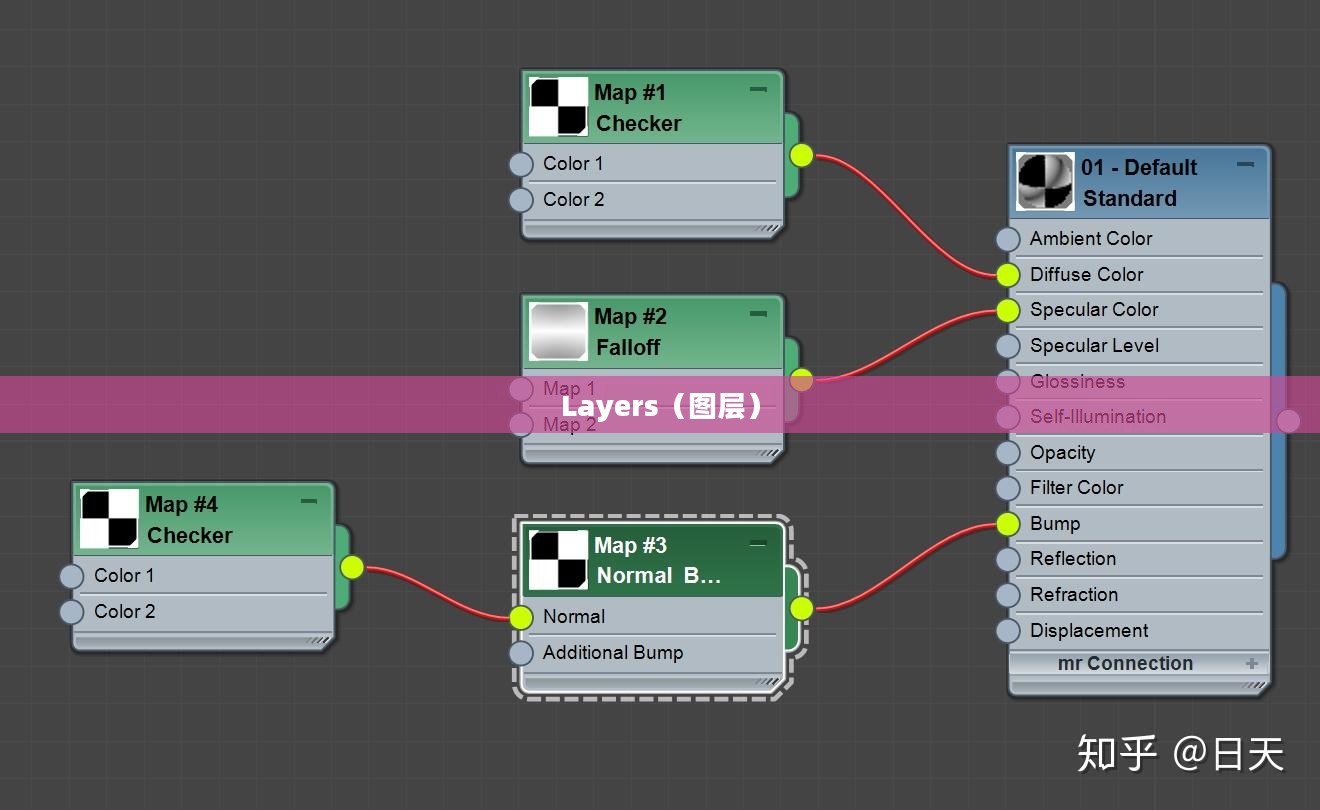Click the Normal input socket on Map #3

(x=521, y=617)
